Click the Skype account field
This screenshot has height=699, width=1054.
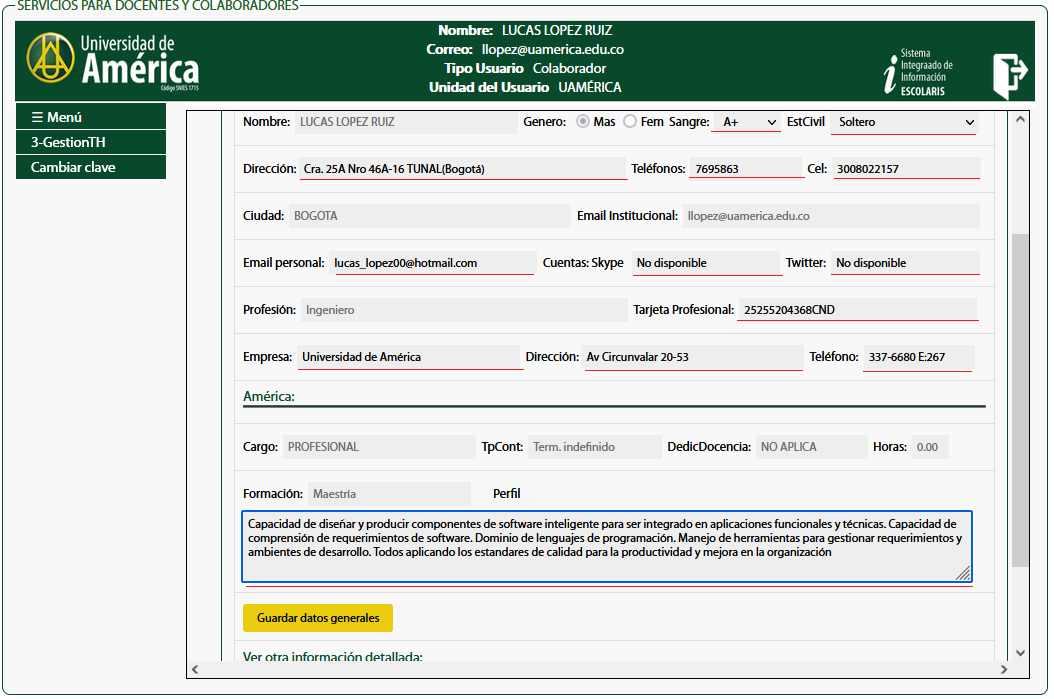point(705,263)
